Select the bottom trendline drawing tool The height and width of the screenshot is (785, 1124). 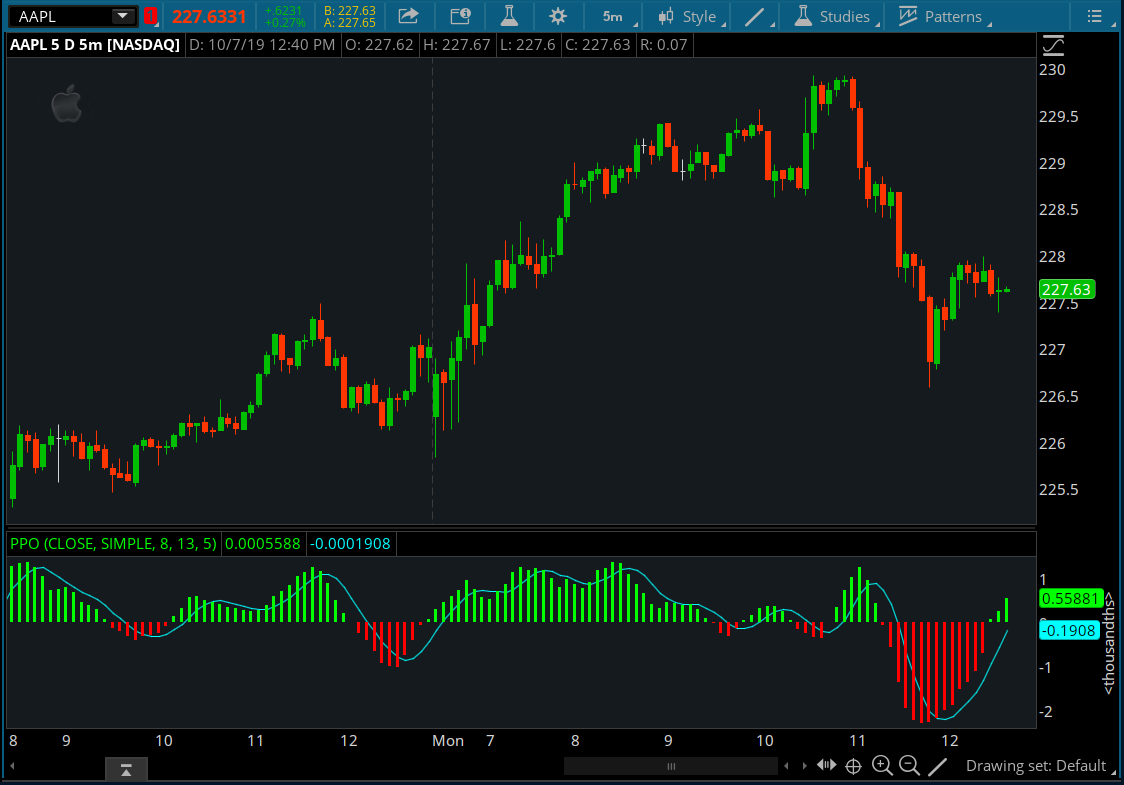pos(938,766)
